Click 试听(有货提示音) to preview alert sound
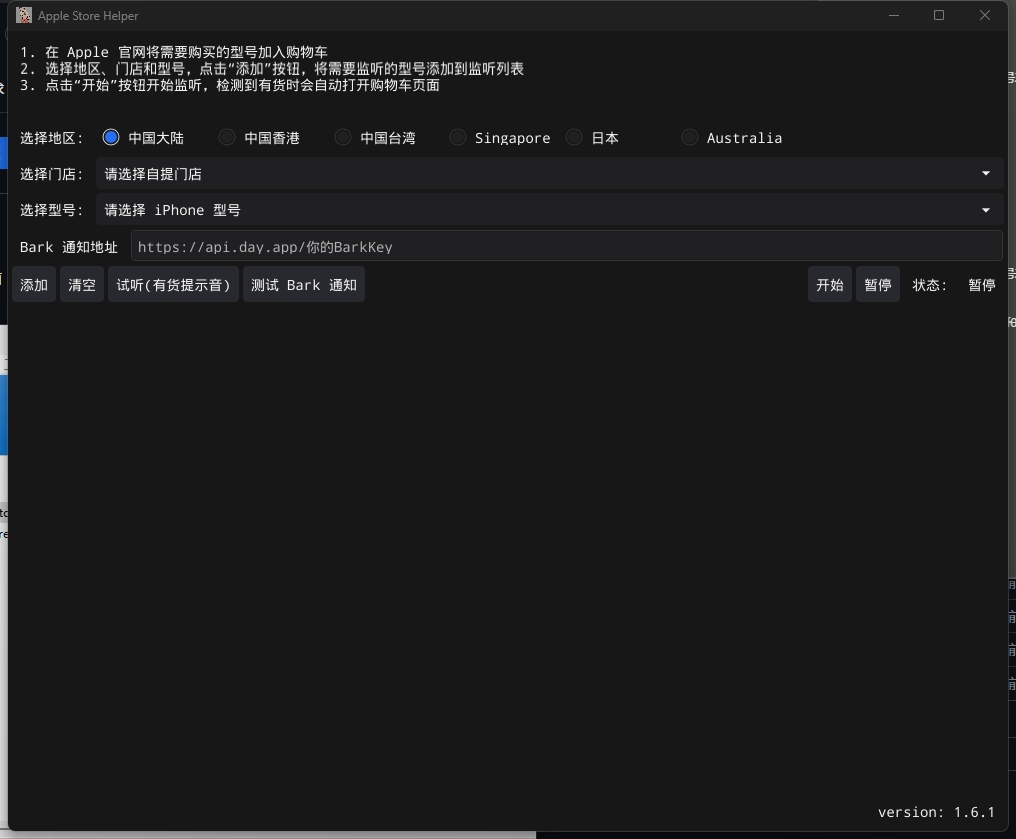 (173, 284)
